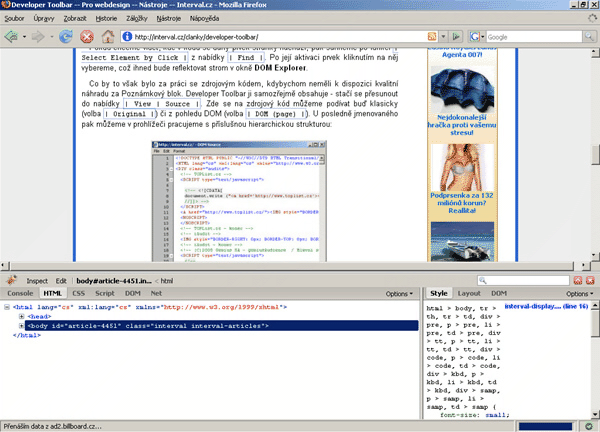Click the Forward navigation arrow
Image resolution: width=600 pixels, height=432 pixels.
(x=38, y=37)
